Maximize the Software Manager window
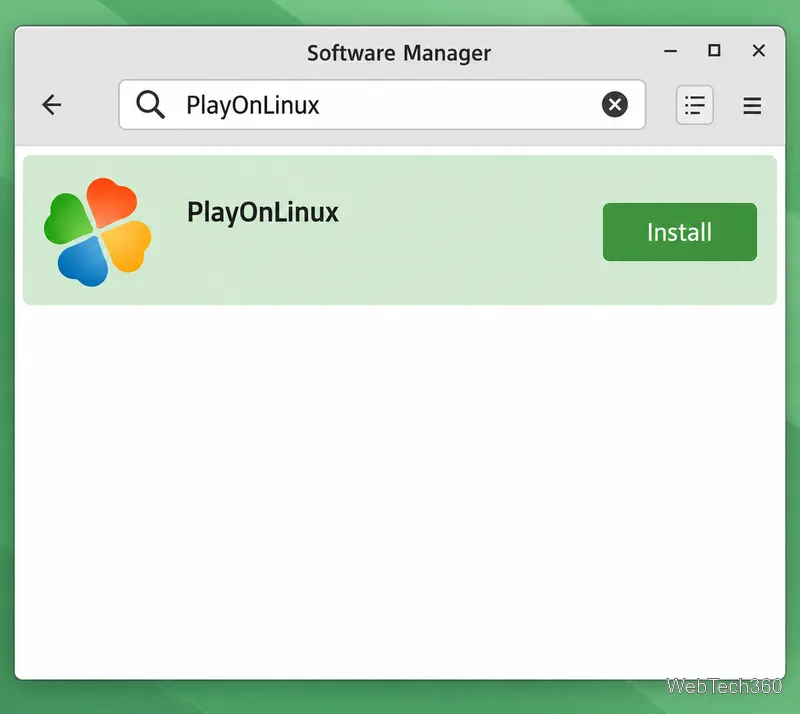Image resolution: width=800 pixels, height=714 pixels. [714, 51]
